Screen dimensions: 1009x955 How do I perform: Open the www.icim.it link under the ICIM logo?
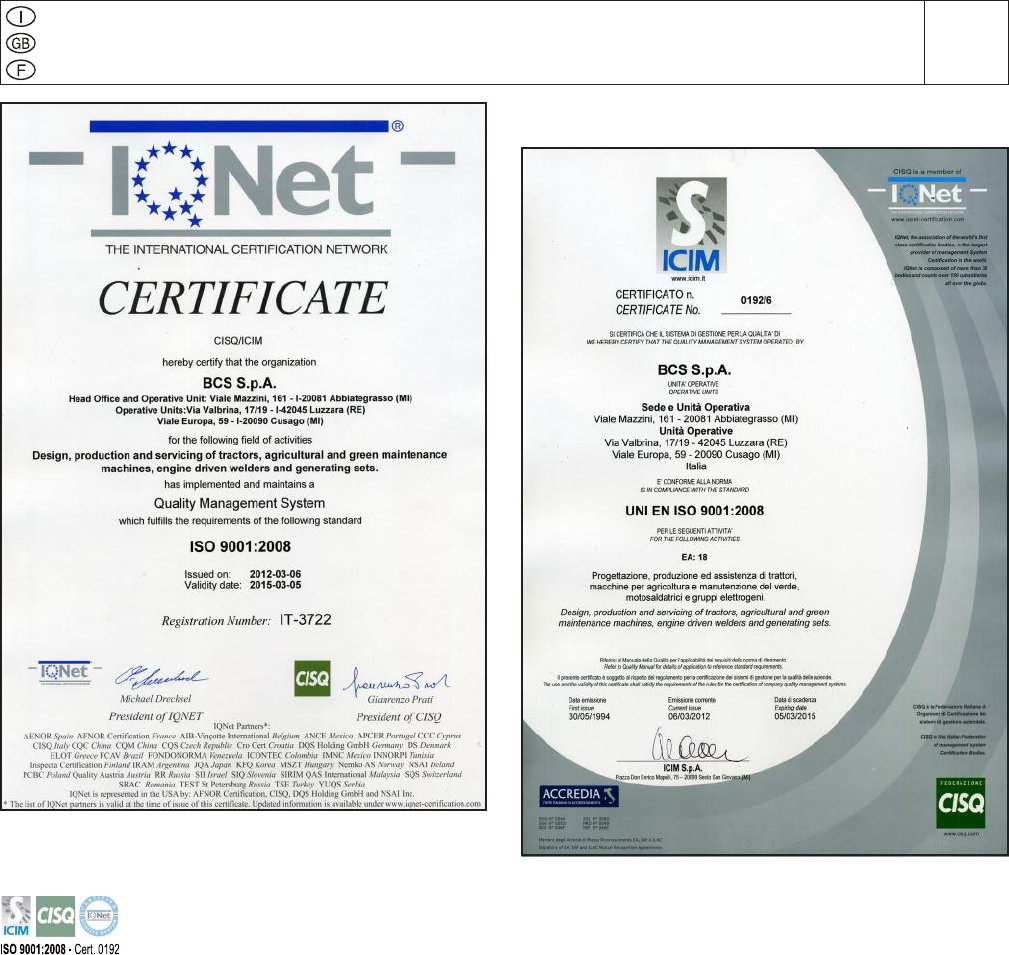(x=688, y=279)
